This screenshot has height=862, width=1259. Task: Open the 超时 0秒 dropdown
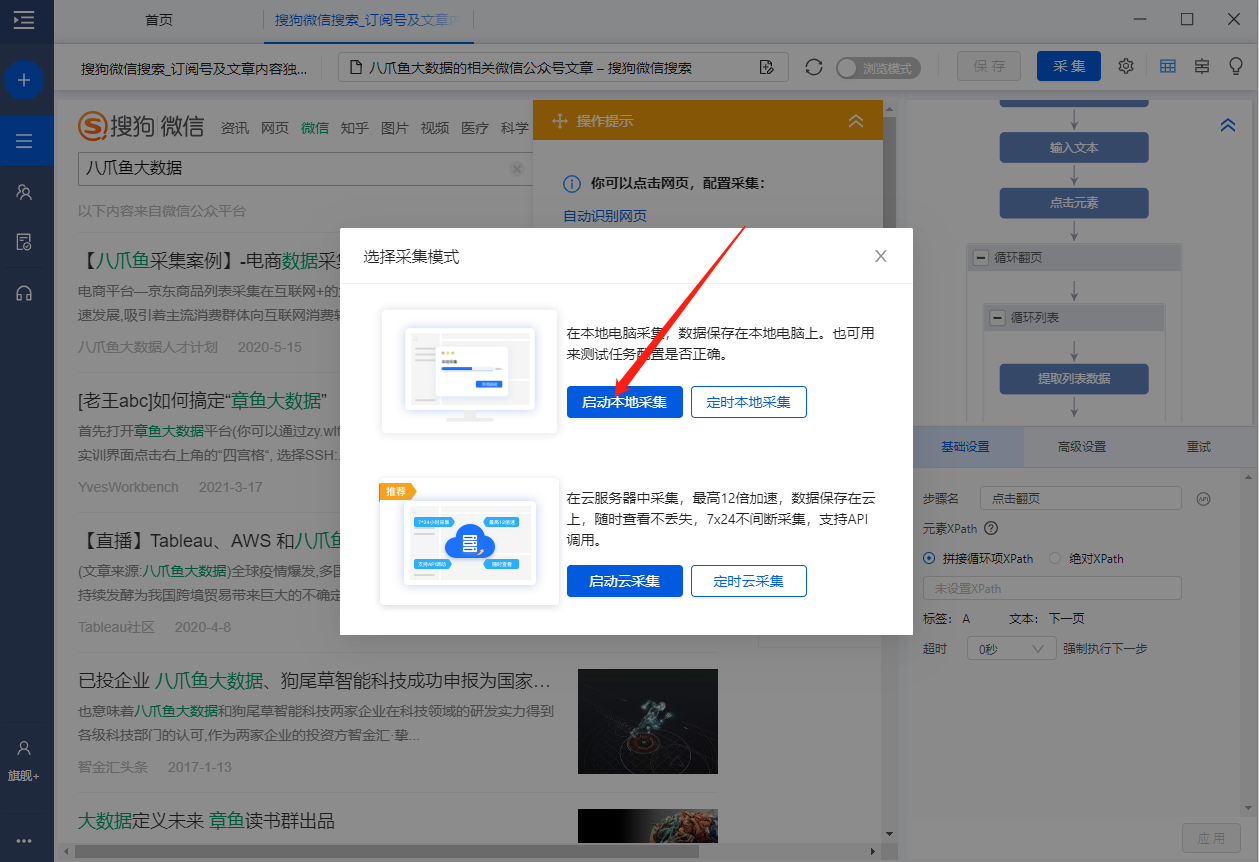(1012, 648)
